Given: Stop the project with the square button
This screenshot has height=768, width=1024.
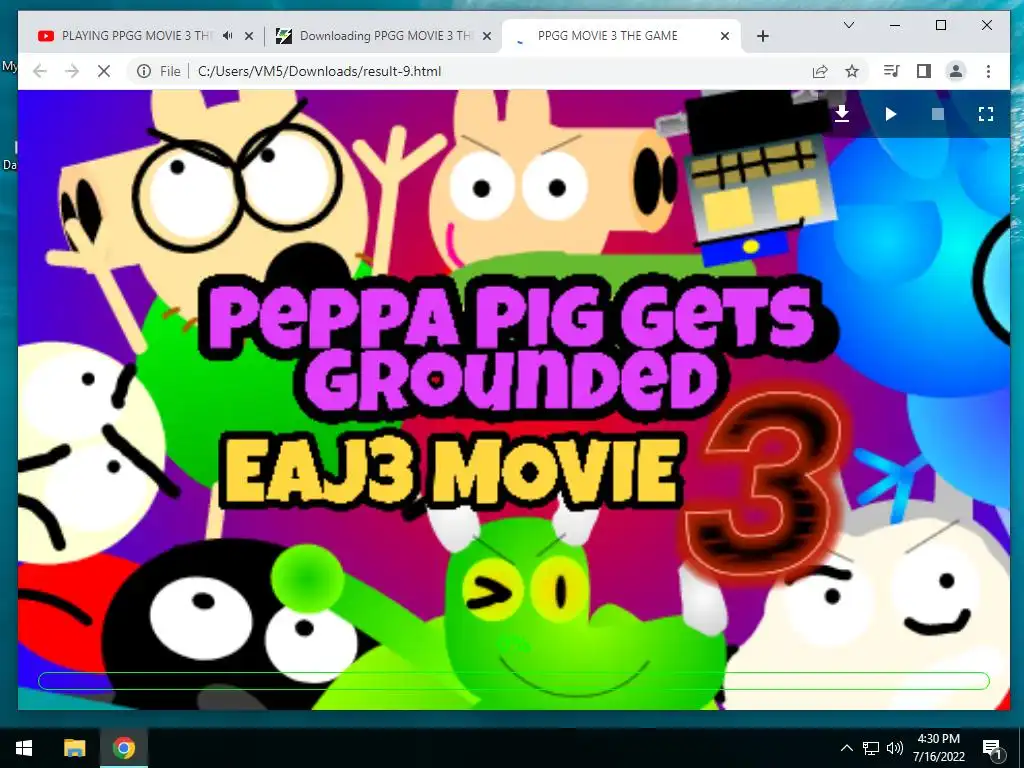Looking at the screenshot, I should [938, 114].
